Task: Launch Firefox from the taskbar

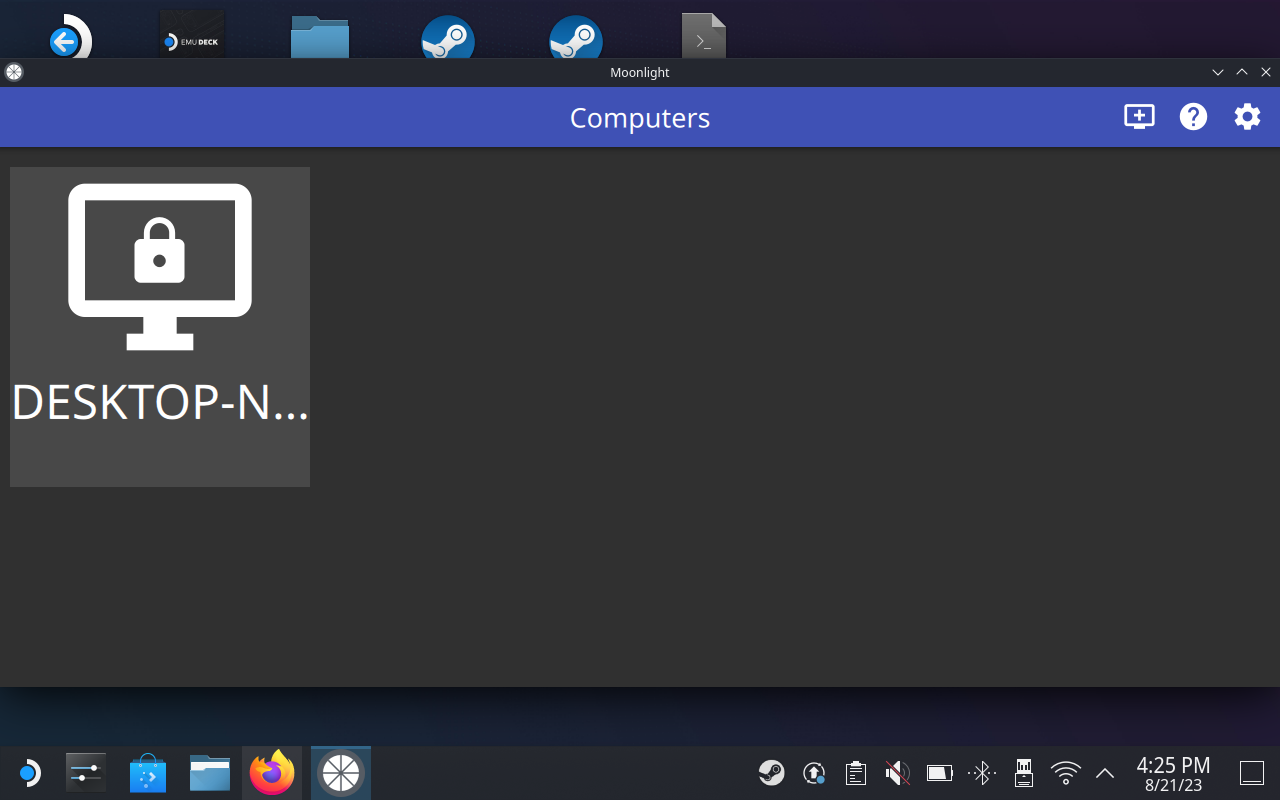Action: coord(272,773)
